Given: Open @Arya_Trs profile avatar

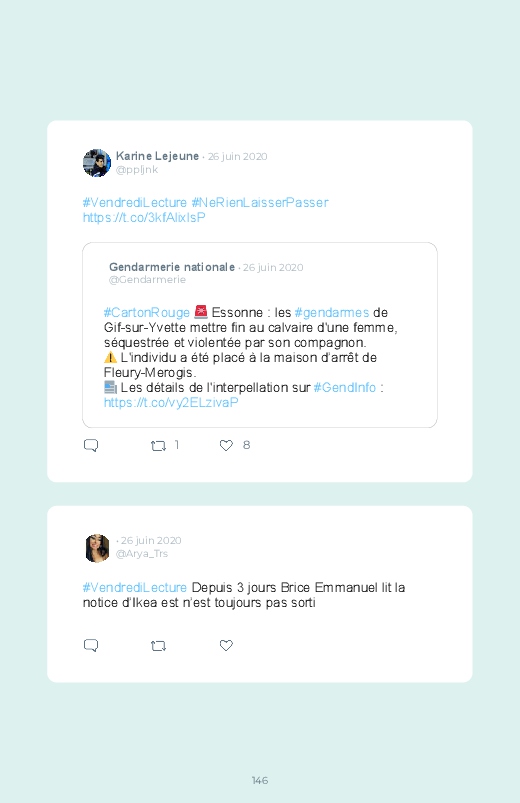Looking at the screenshot, I should [x=97, y=548].
